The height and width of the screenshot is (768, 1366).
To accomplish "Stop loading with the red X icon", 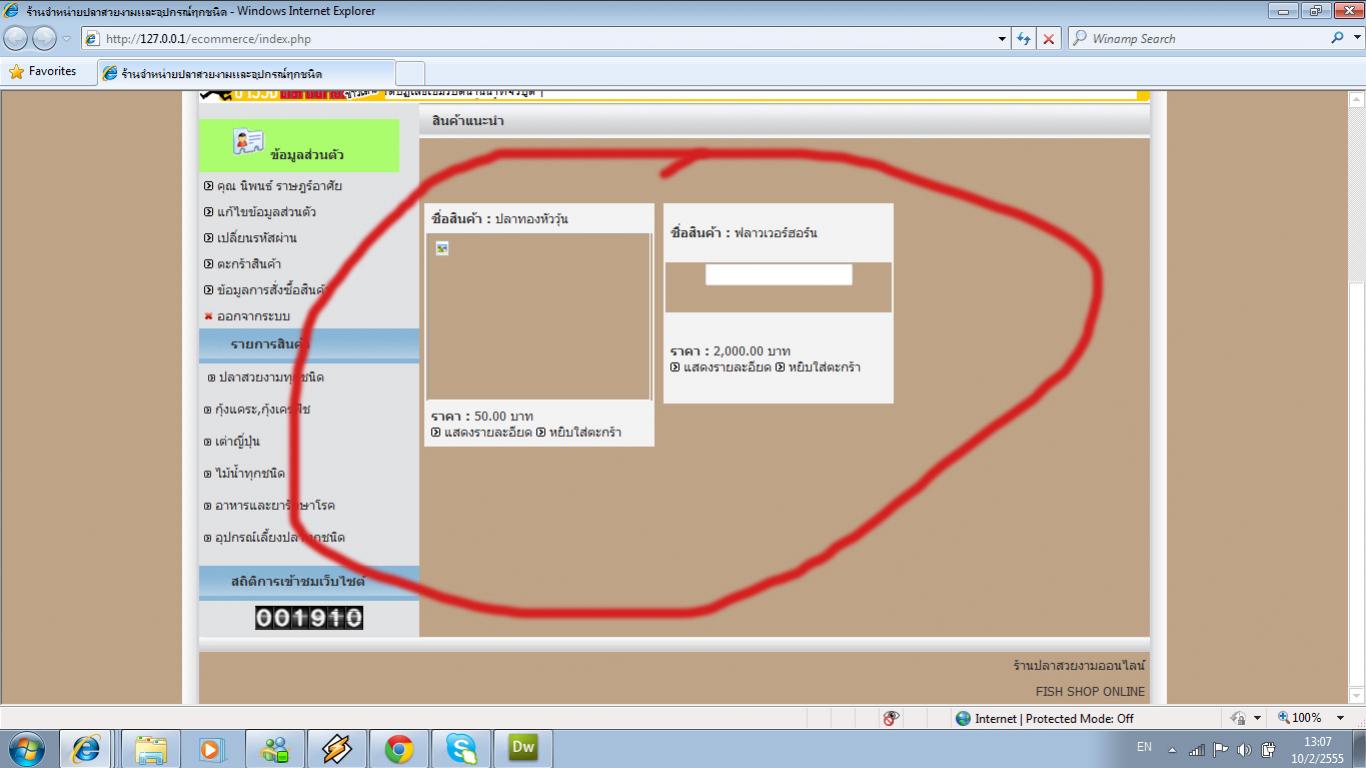I will click(1049, 39).
